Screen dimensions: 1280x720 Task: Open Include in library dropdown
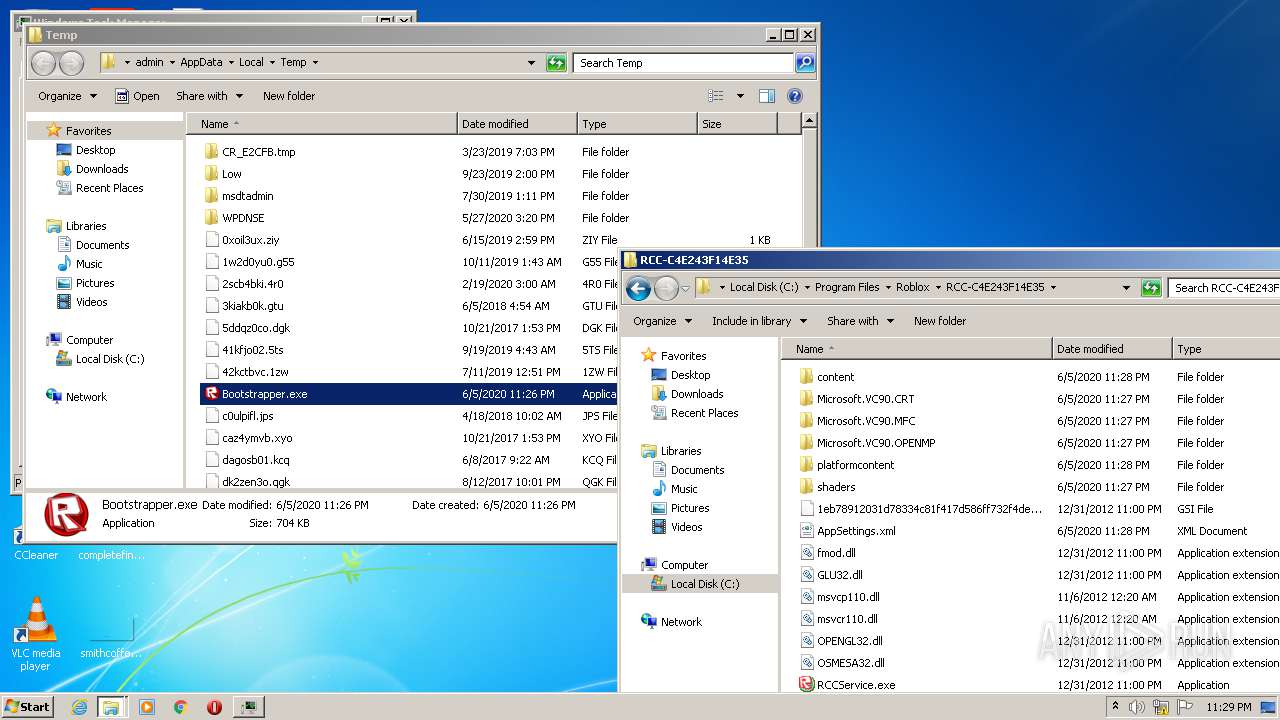758,321
